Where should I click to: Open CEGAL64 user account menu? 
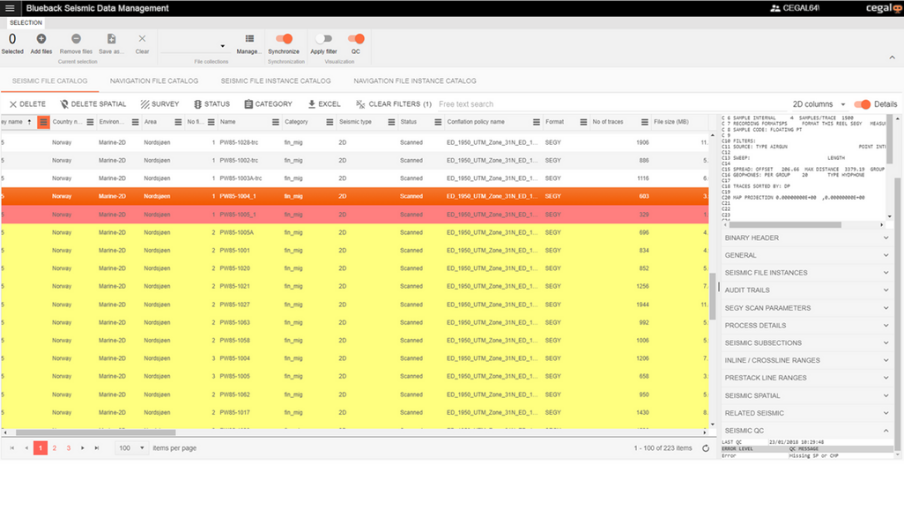point(794,8)
